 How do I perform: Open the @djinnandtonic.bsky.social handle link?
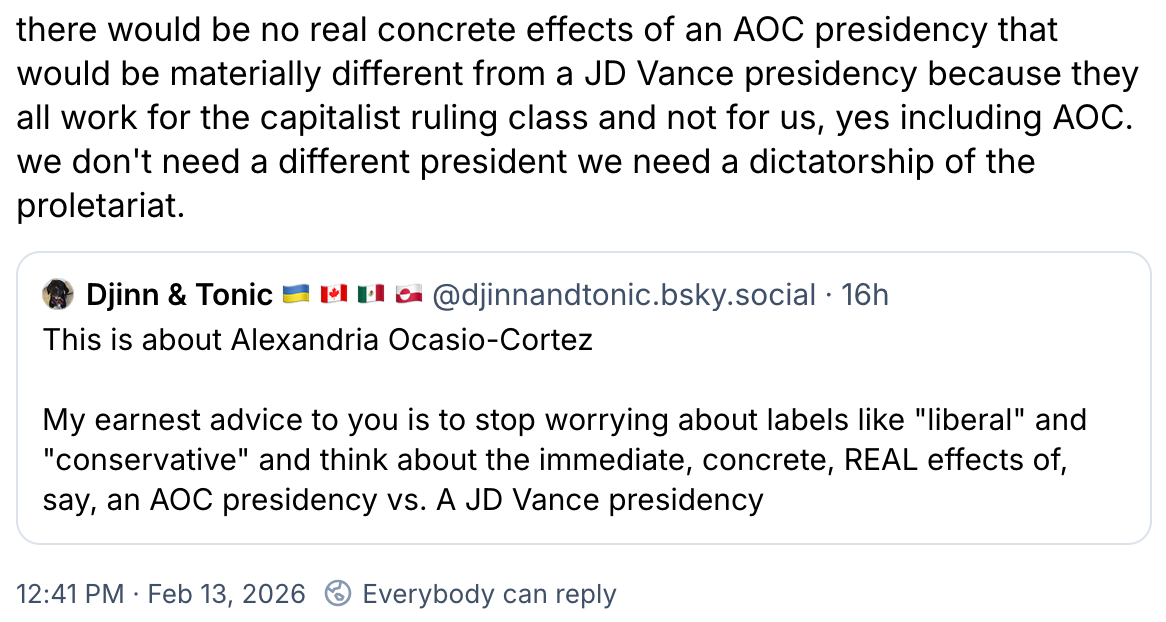click(624, 295)
